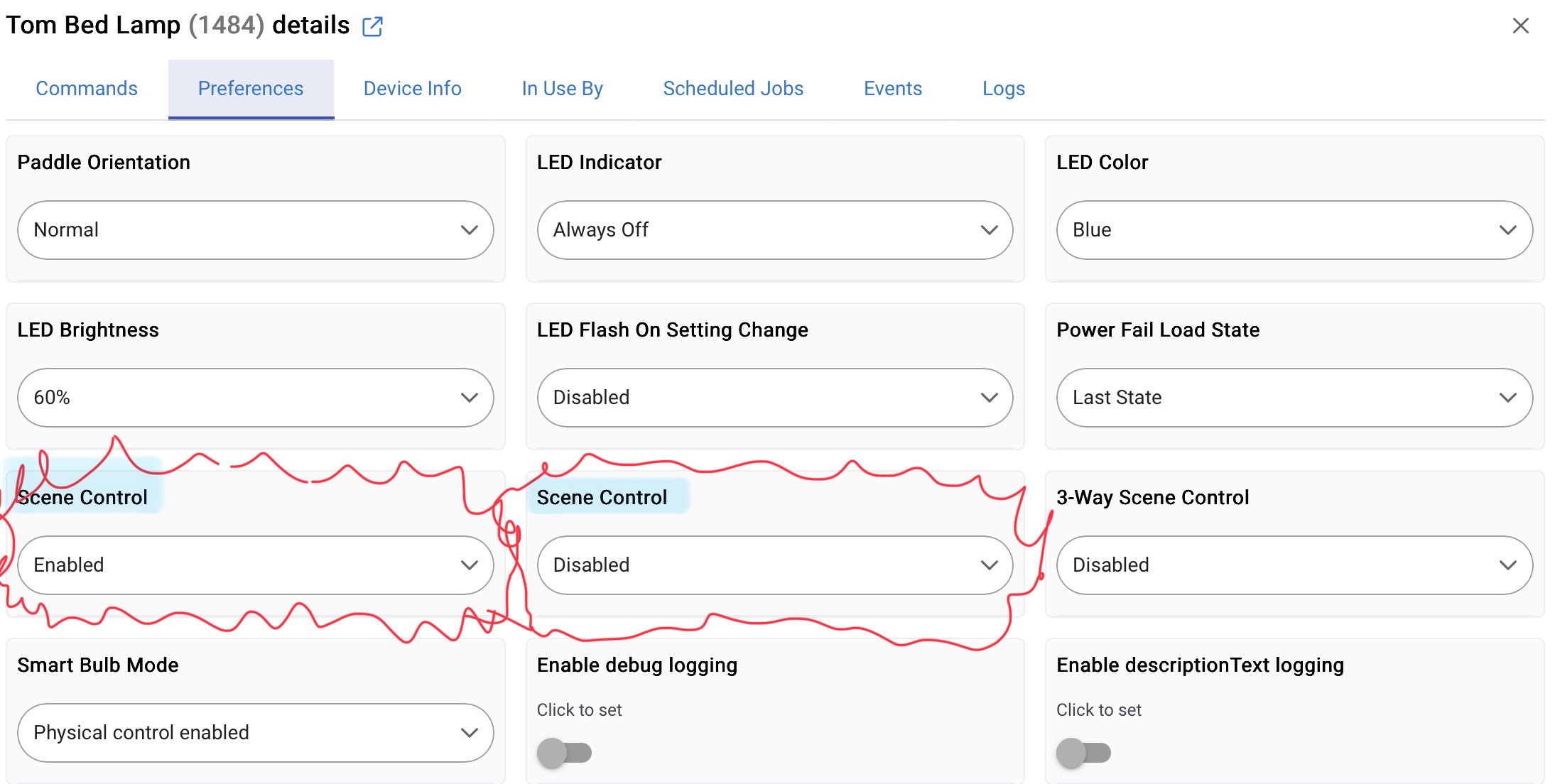Switch to the Commands tab
Screen dimensions: 1555x784
point(87,89)
